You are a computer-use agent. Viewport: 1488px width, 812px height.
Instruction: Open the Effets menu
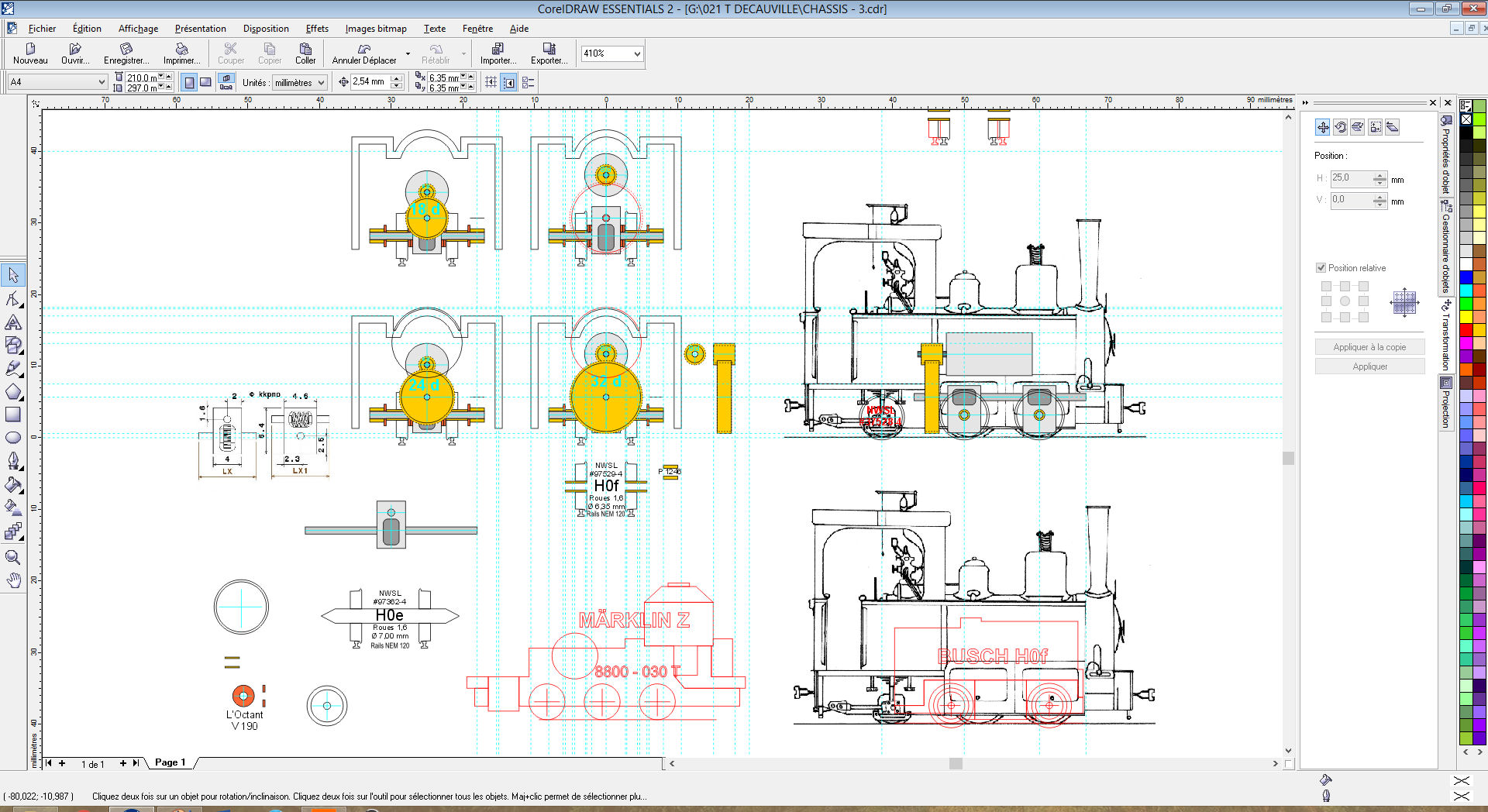[x=317, y=29]
